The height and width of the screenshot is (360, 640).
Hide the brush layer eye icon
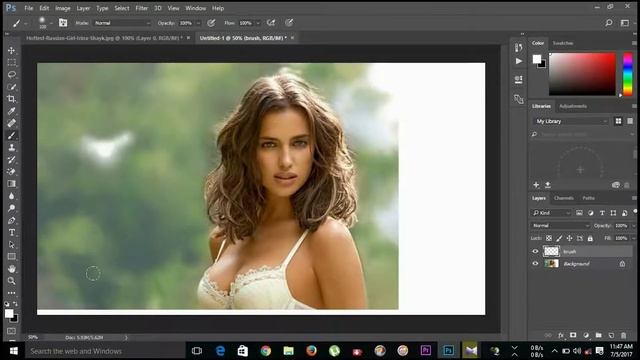point(535,251)
